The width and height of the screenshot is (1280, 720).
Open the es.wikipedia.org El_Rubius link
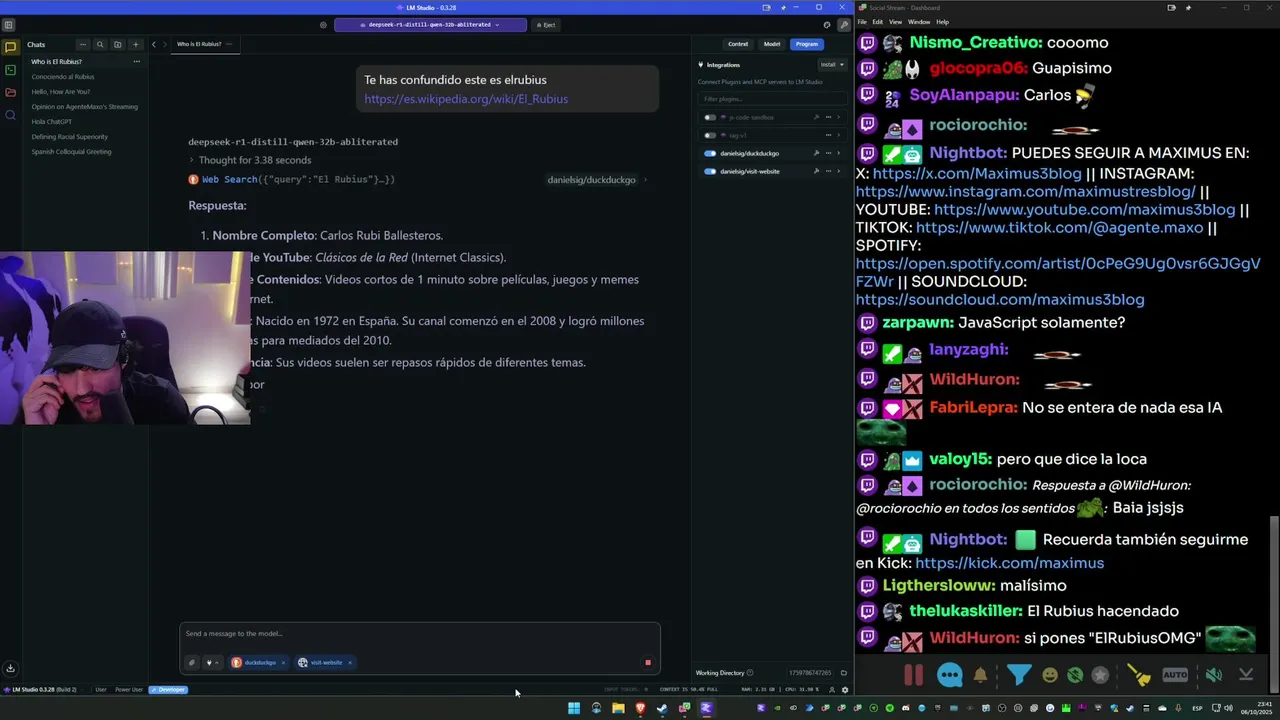[466, 99]
